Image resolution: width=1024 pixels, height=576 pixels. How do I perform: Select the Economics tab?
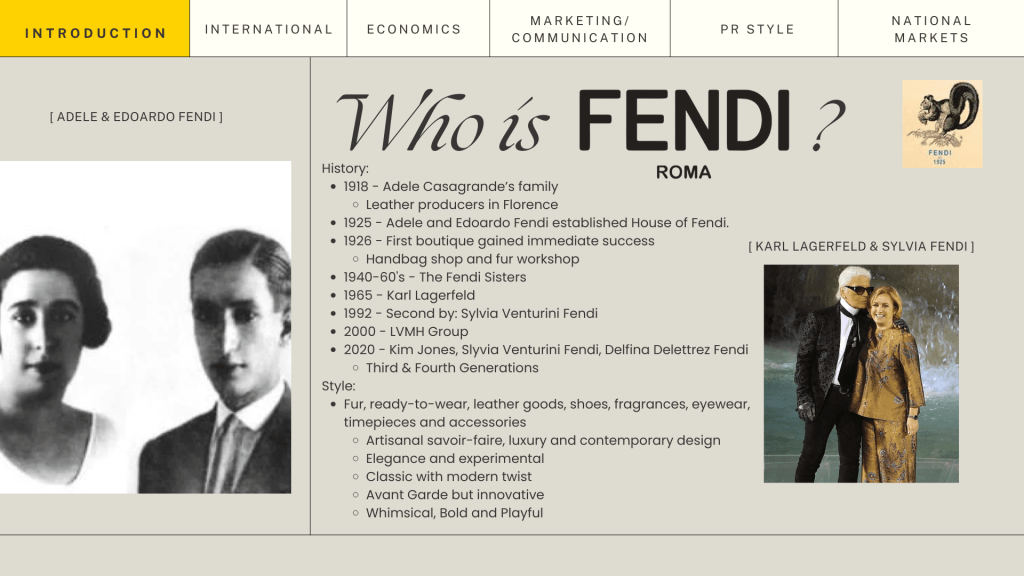[x=414, y=29]
